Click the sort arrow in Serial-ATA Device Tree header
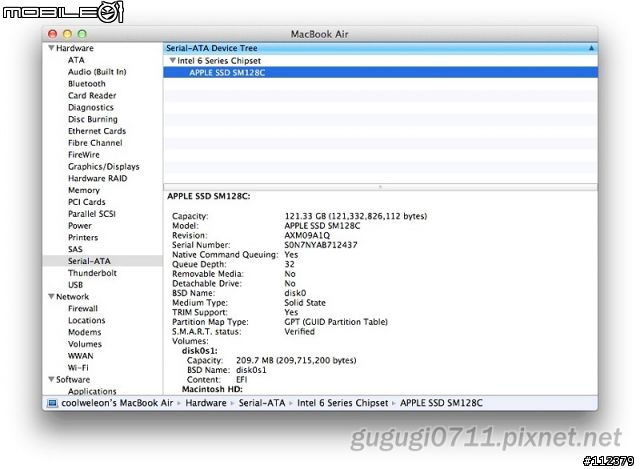 (x=591, y=48)
